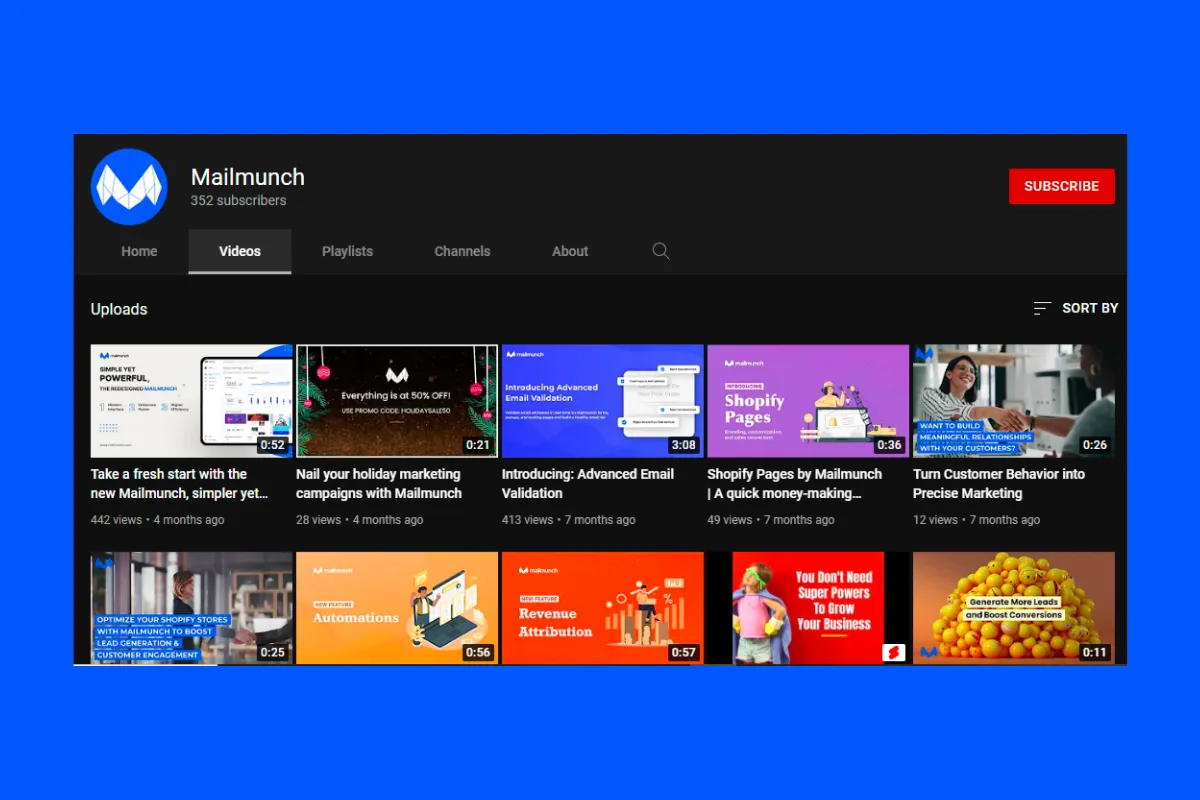This screenshot has width=1200, height=800.
Task: Open the Advanced Email Validation thumbnail
Action: tap(603, 401)
